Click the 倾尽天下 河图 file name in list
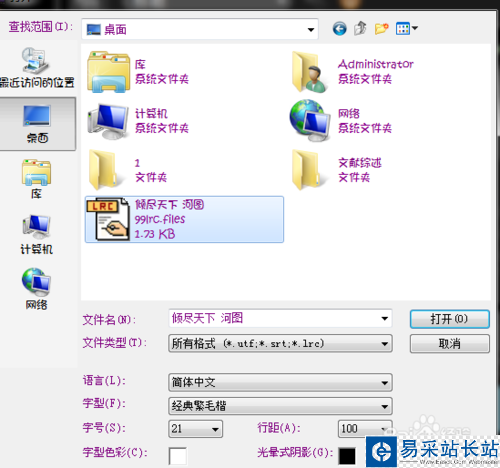Screen dimensions: 500x468 [x=169, y=205]
